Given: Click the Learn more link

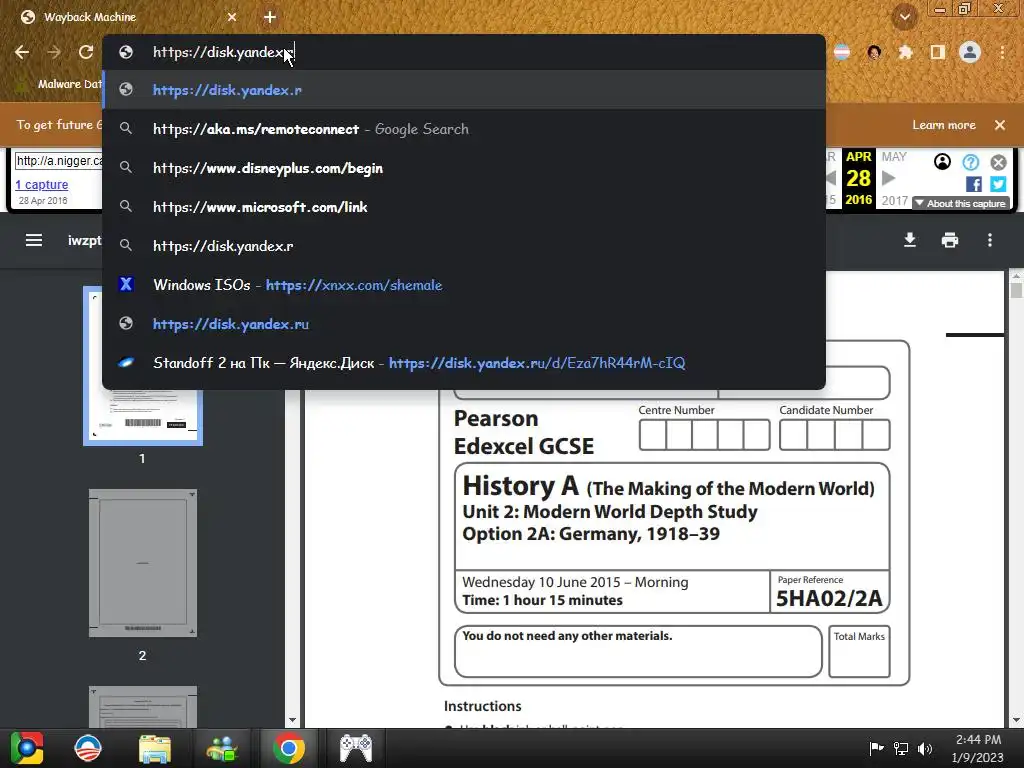Looking at the screenshot, I should pos(944,125).
